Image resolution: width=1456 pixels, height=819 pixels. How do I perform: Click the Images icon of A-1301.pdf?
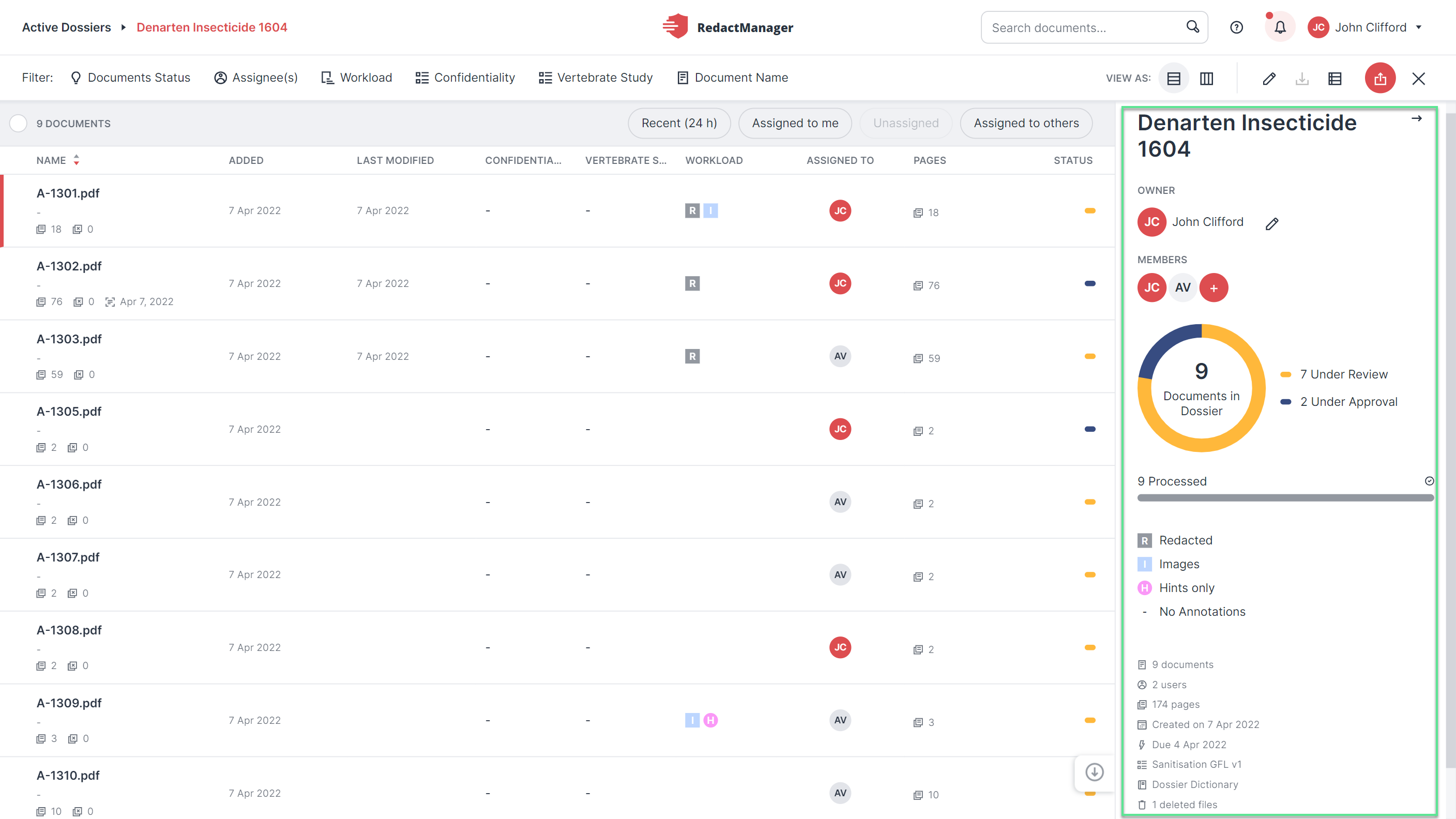tap(710, 211)
